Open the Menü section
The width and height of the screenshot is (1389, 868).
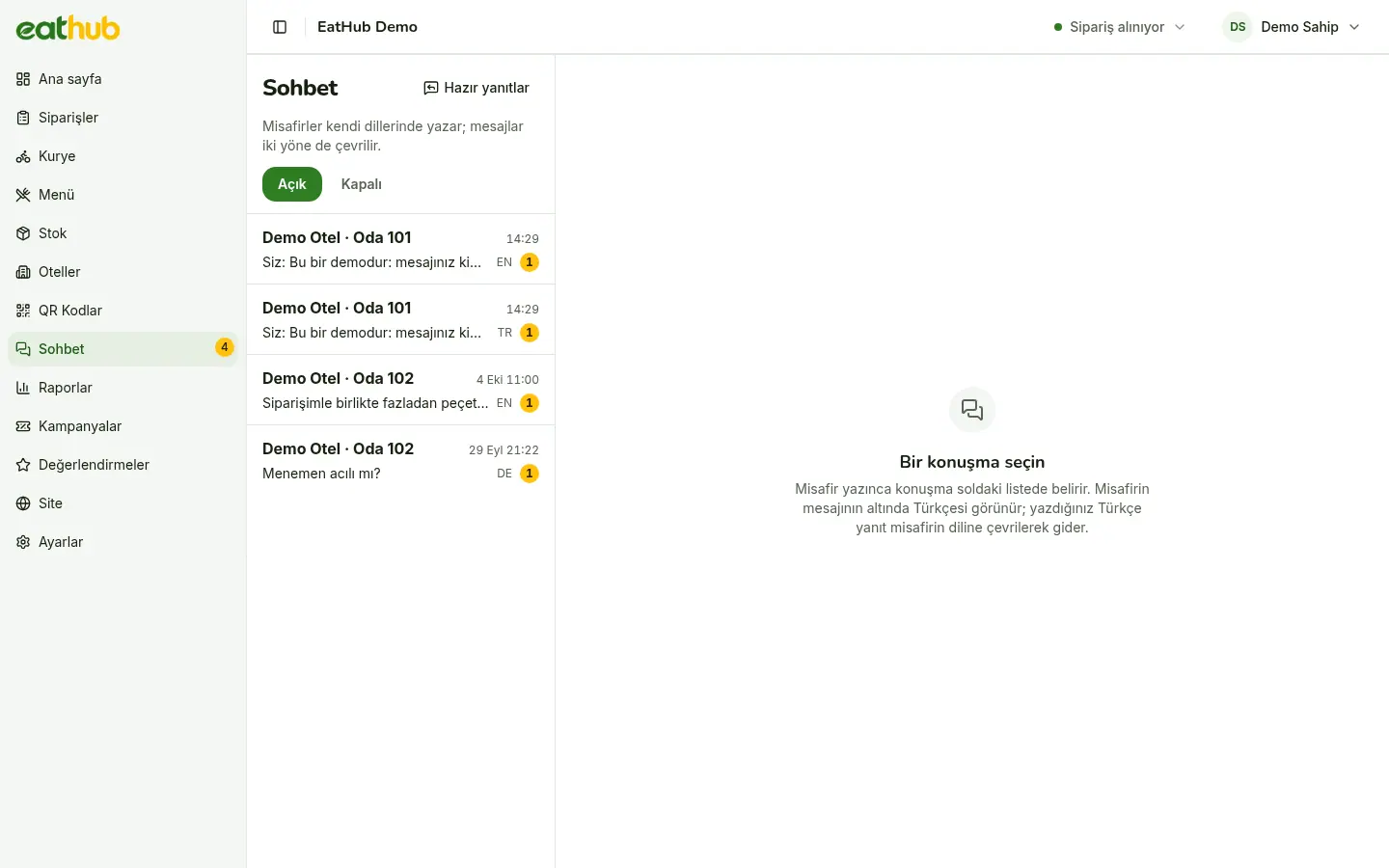(x=123, y=195)
